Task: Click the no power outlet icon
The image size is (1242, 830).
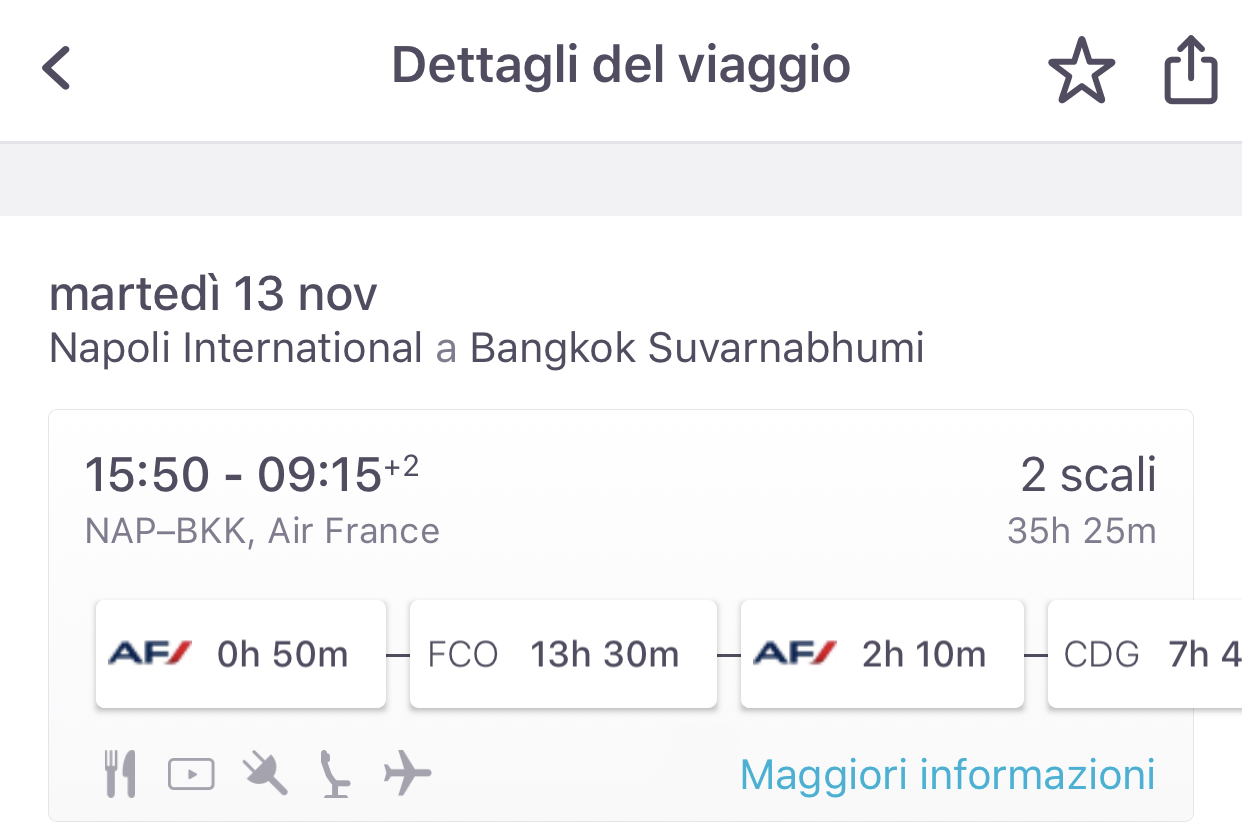Action: pos(265,775)
